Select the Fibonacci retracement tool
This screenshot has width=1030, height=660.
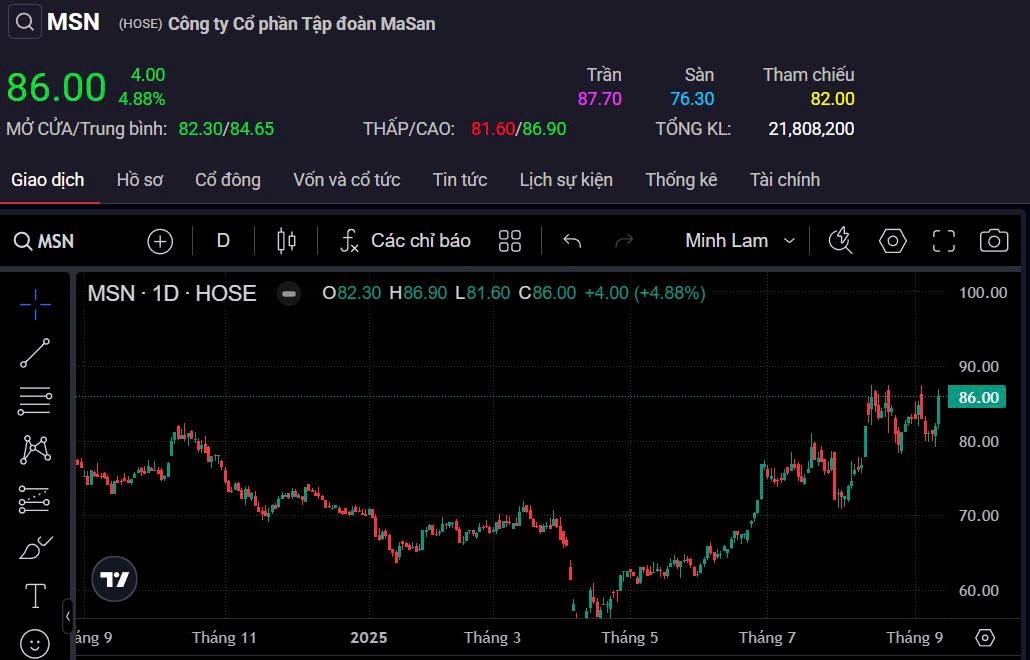(35, 401)
